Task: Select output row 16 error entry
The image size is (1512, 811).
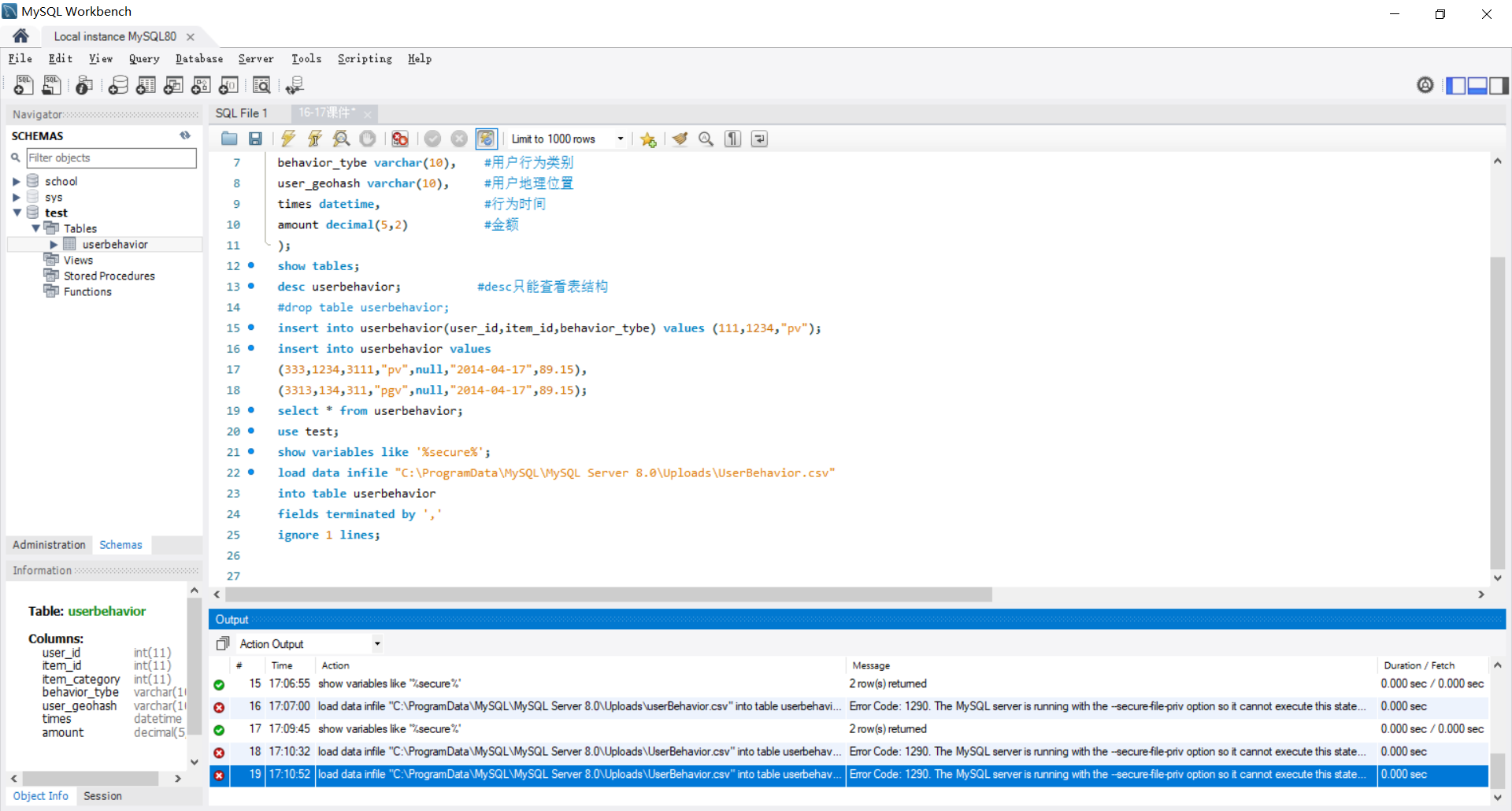Action: coord(849,706)
